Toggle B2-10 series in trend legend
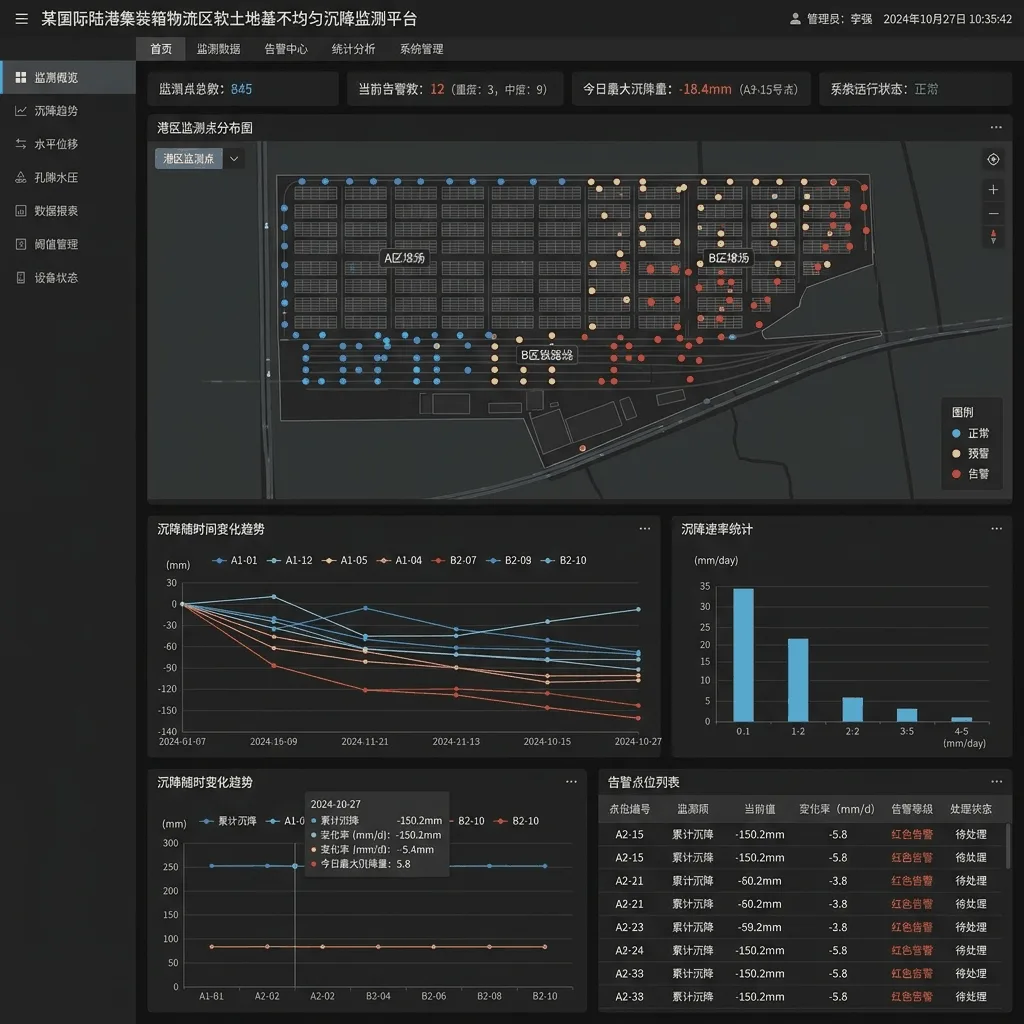The width and height of the screenshot is (1024, 1024). (x=564, y=560)
